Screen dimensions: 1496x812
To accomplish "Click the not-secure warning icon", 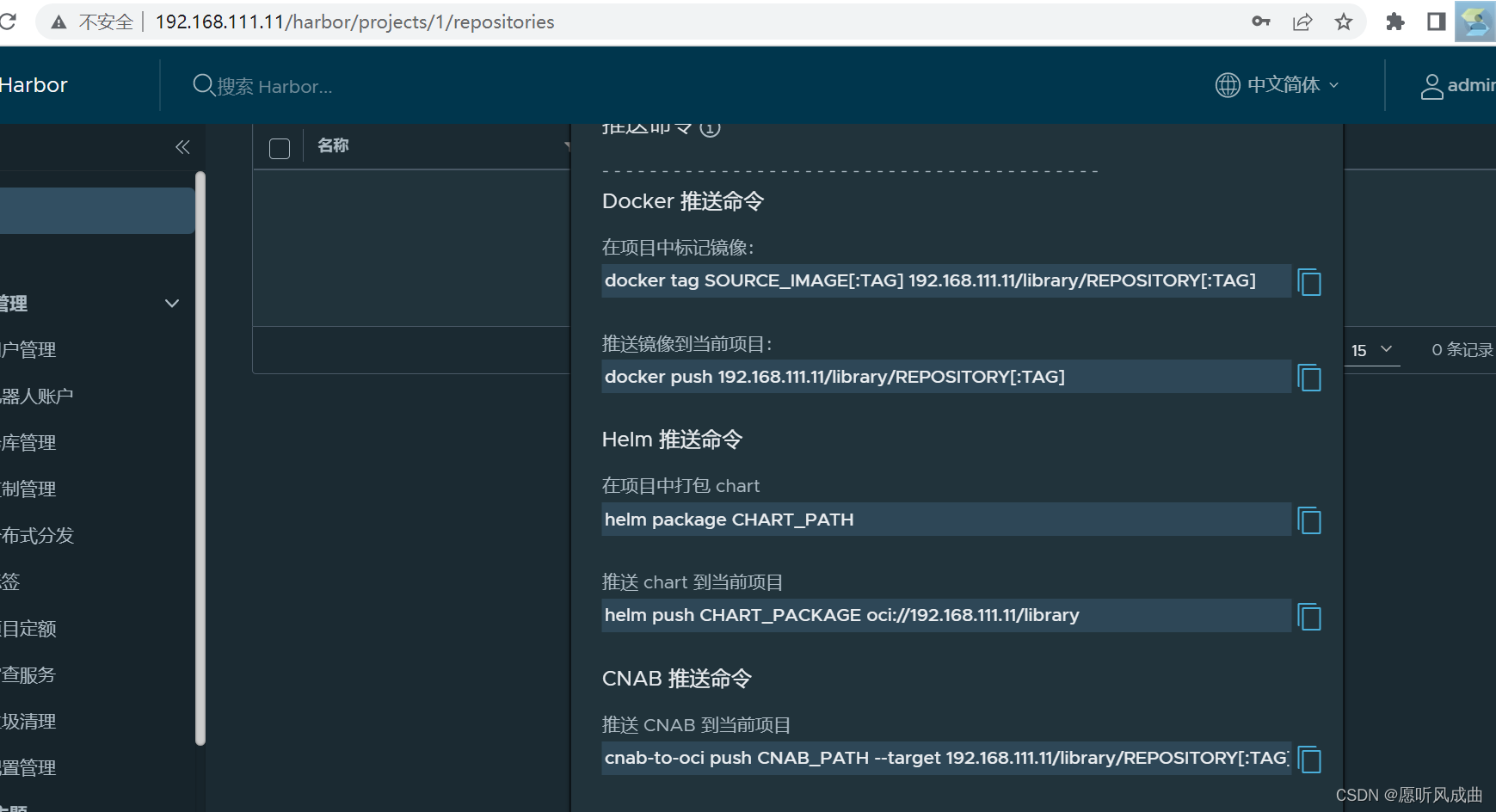I will 58,22.
